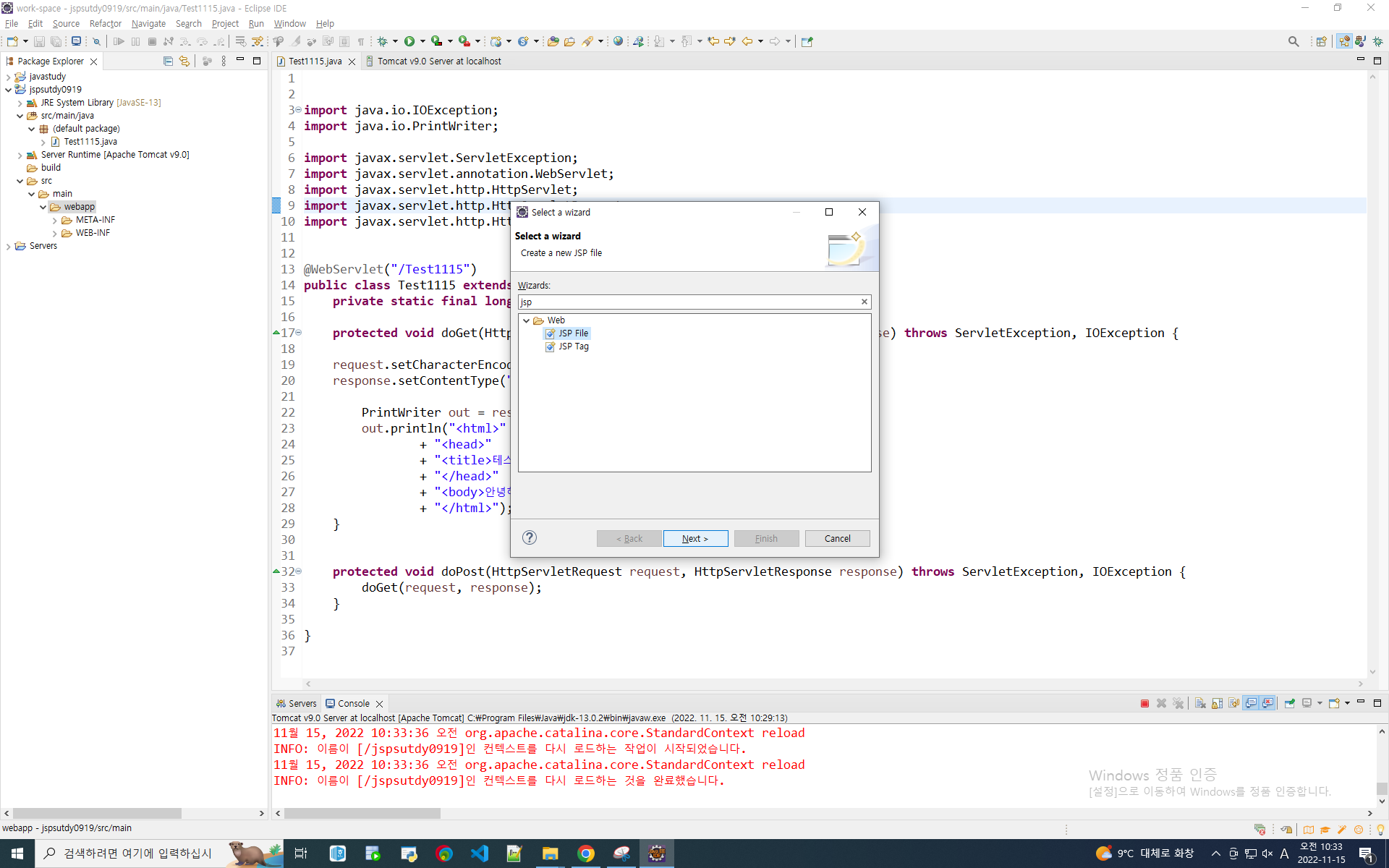
Task: Click the Debug bug icon in toolbar
Action: point(382,41)
